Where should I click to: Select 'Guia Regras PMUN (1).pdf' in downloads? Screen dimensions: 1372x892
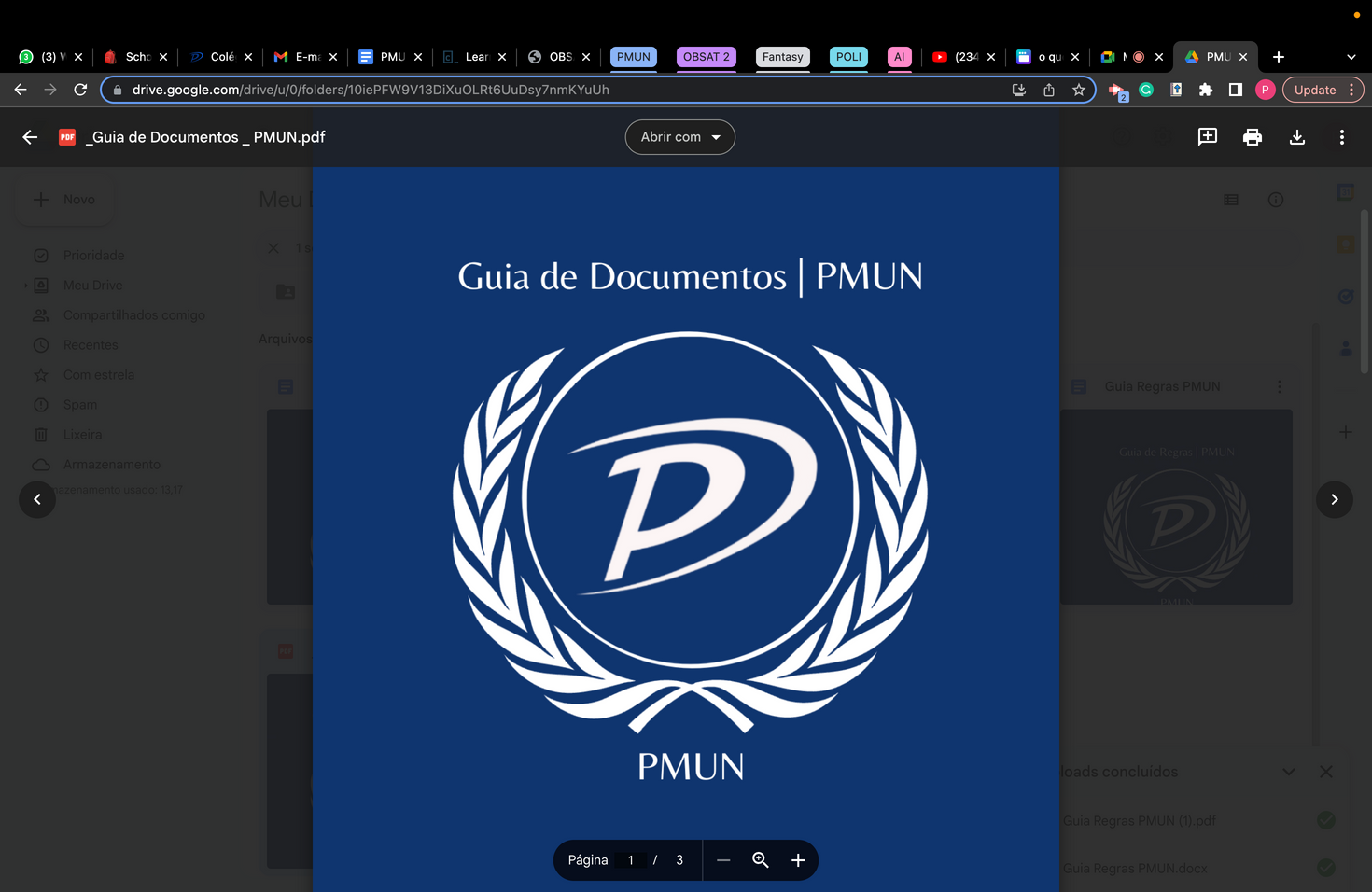point(1140,821)
